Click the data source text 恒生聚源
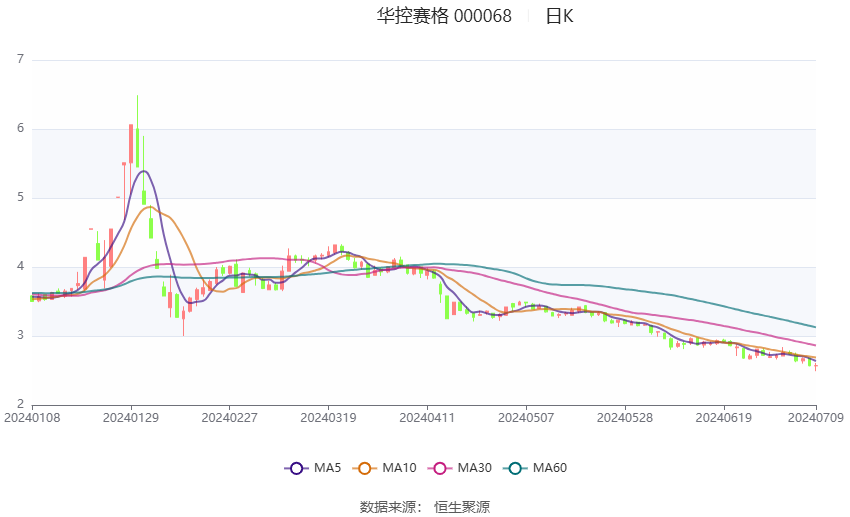The height and width of the screenshot is (517, 850). click(462, 507)
